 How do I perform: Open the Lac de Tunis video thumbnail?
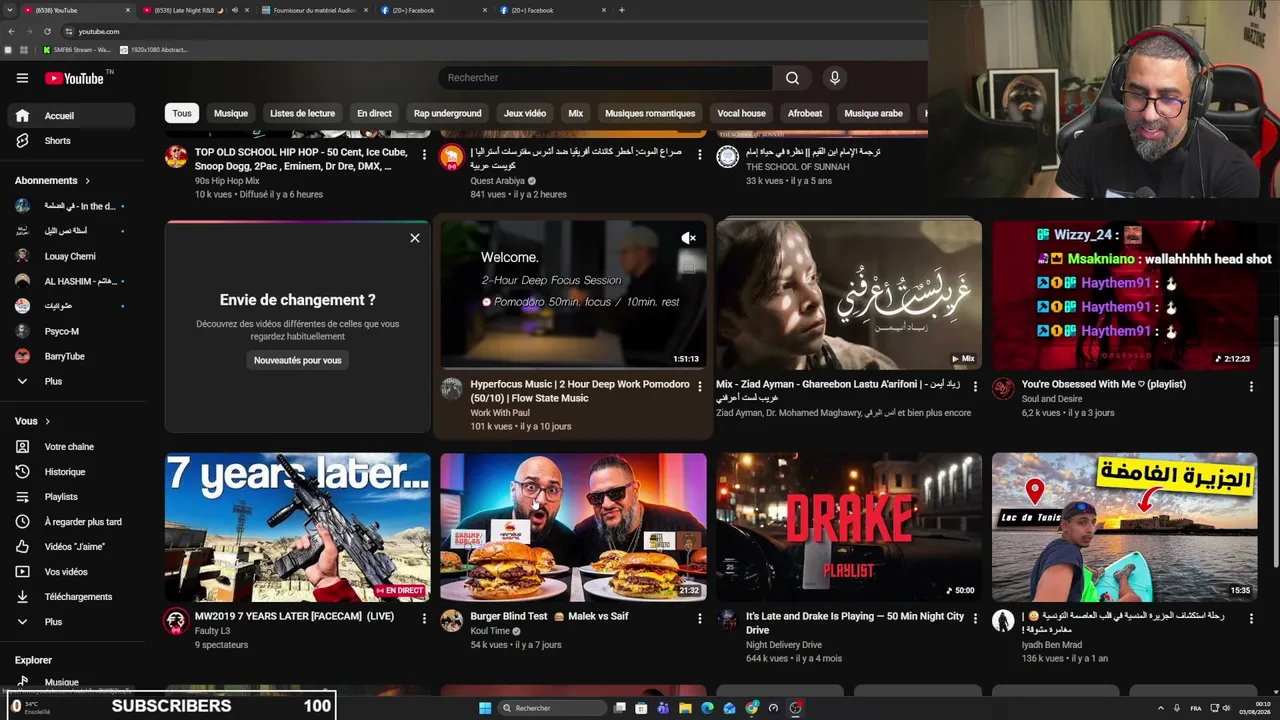click(x=1125, y=527)
